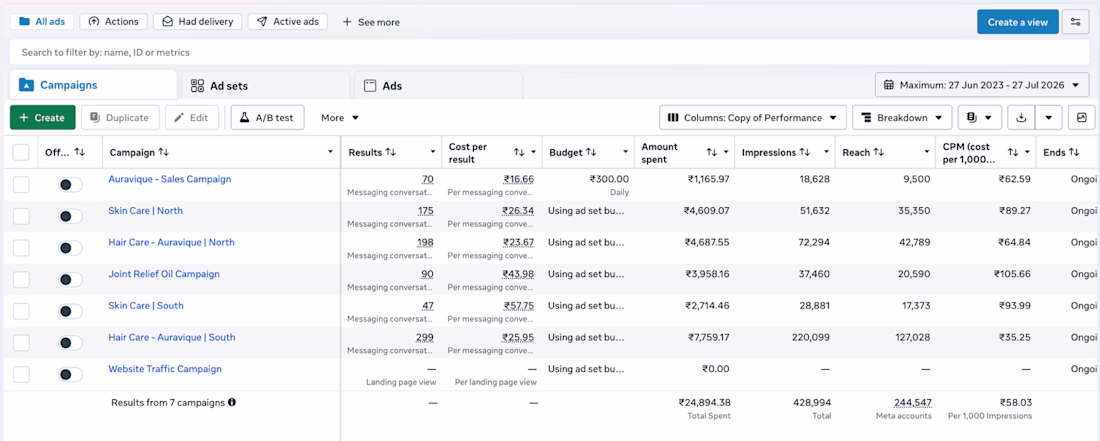Select all campaigns with header checkbox

(21, 152)
